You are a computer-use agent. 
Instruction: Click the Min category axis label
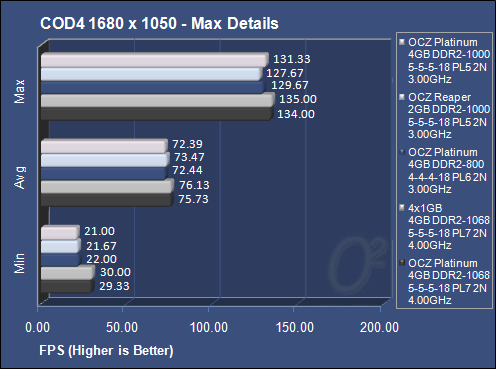tap(20, 263)
